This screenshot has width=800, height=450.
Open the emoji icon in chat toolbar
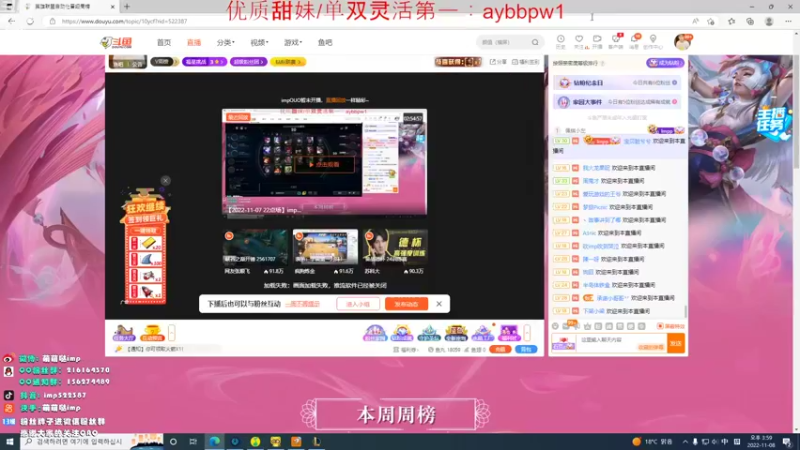click(x=555, y=326)
